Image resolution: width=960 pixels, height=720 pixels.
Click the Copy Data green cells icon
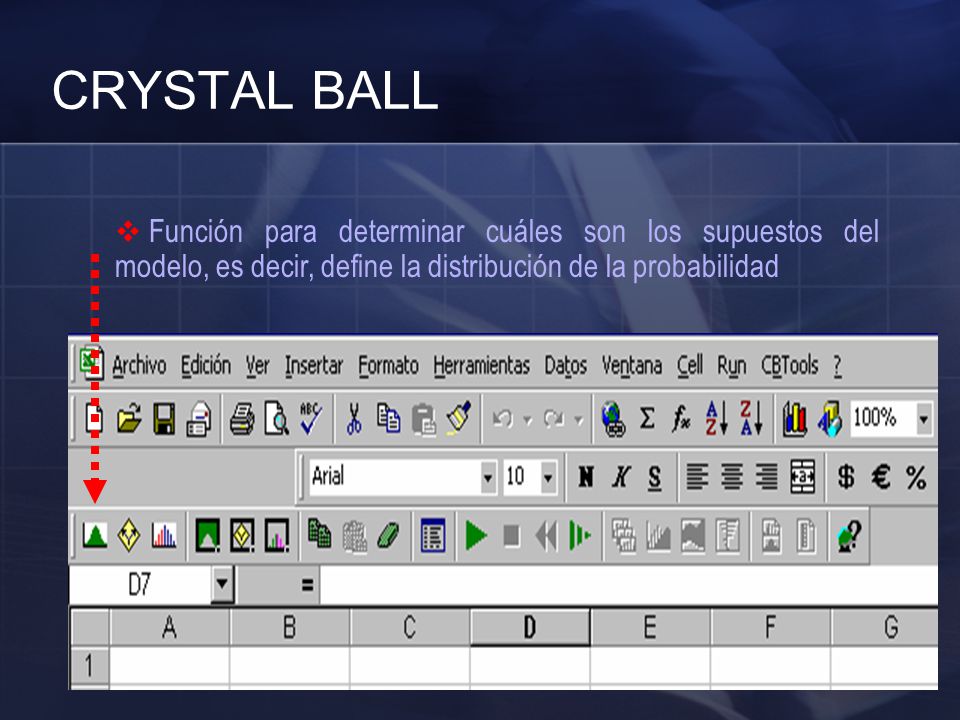tap(319, 534)
